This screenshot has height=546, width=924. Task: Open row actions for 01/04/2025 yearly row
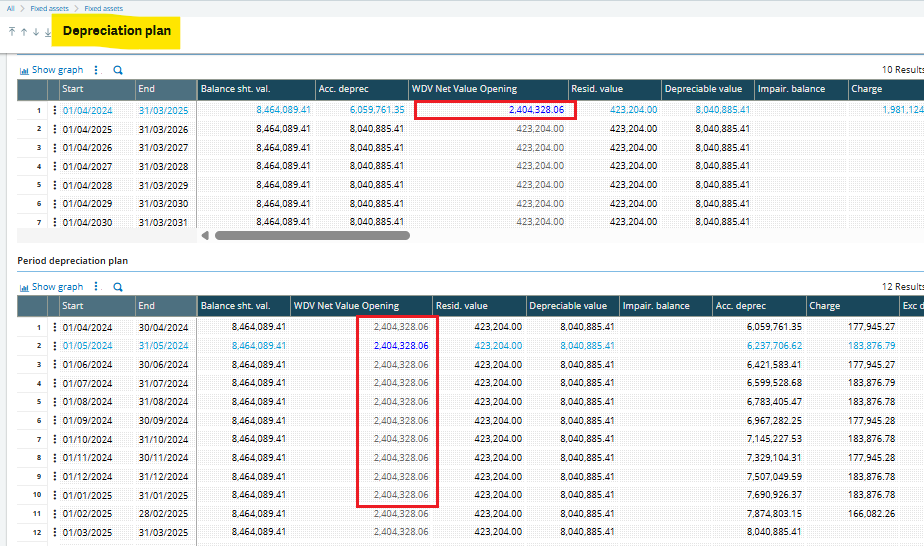coord(54,129)
